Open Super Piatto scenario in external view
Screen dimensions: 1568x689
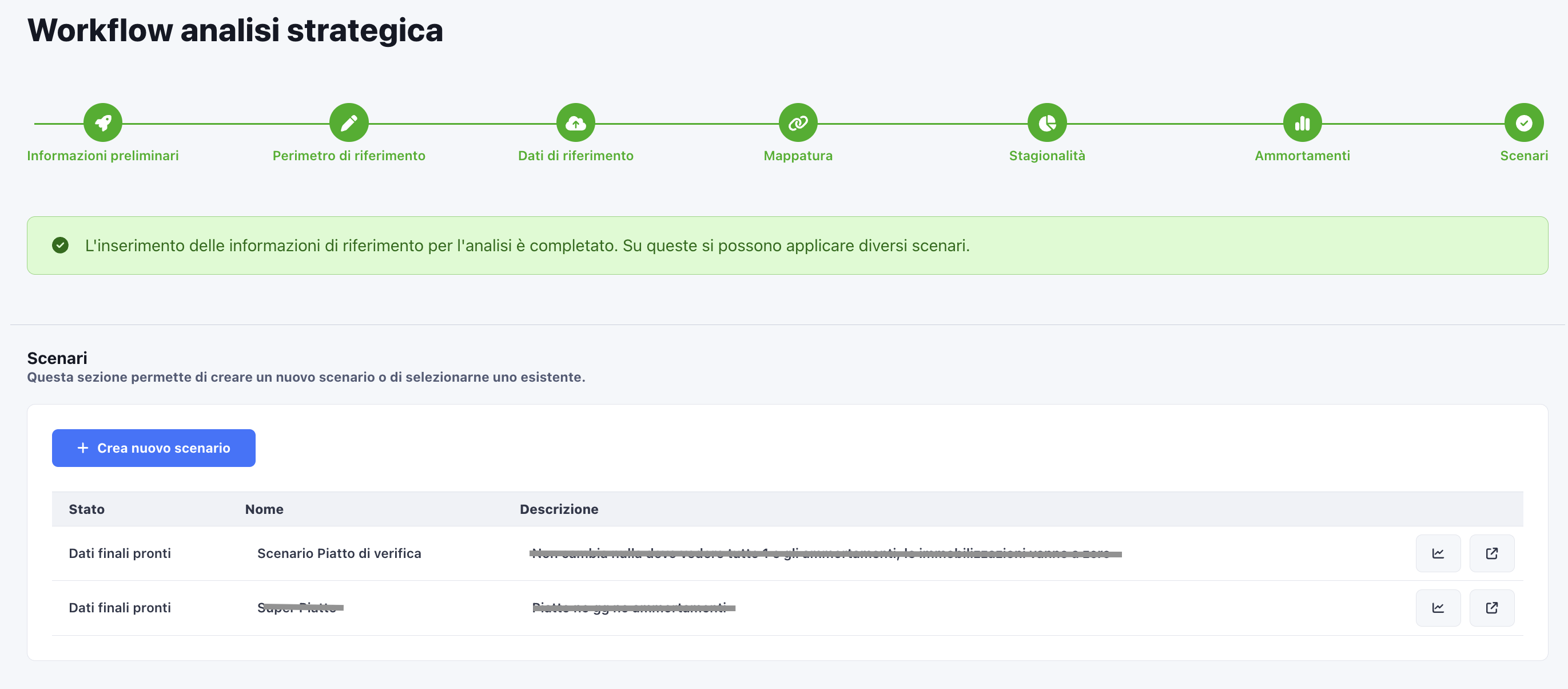tap(1492, 607)
